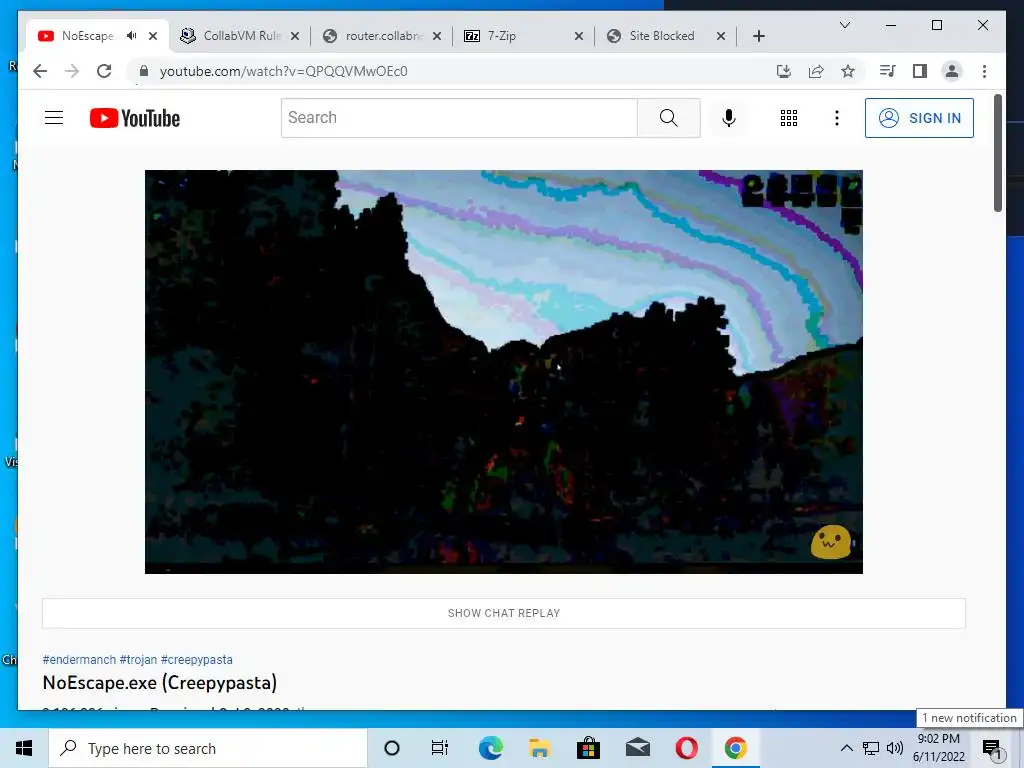Bookmark this page with the star
1024x768 pixels.
point(848,71)
